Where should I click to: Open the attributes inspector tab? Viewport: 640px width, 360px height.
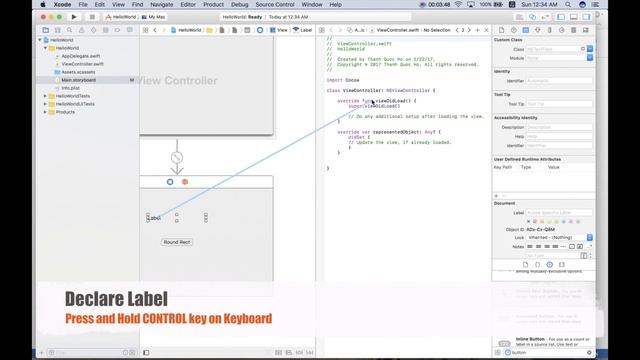(538, 30)
